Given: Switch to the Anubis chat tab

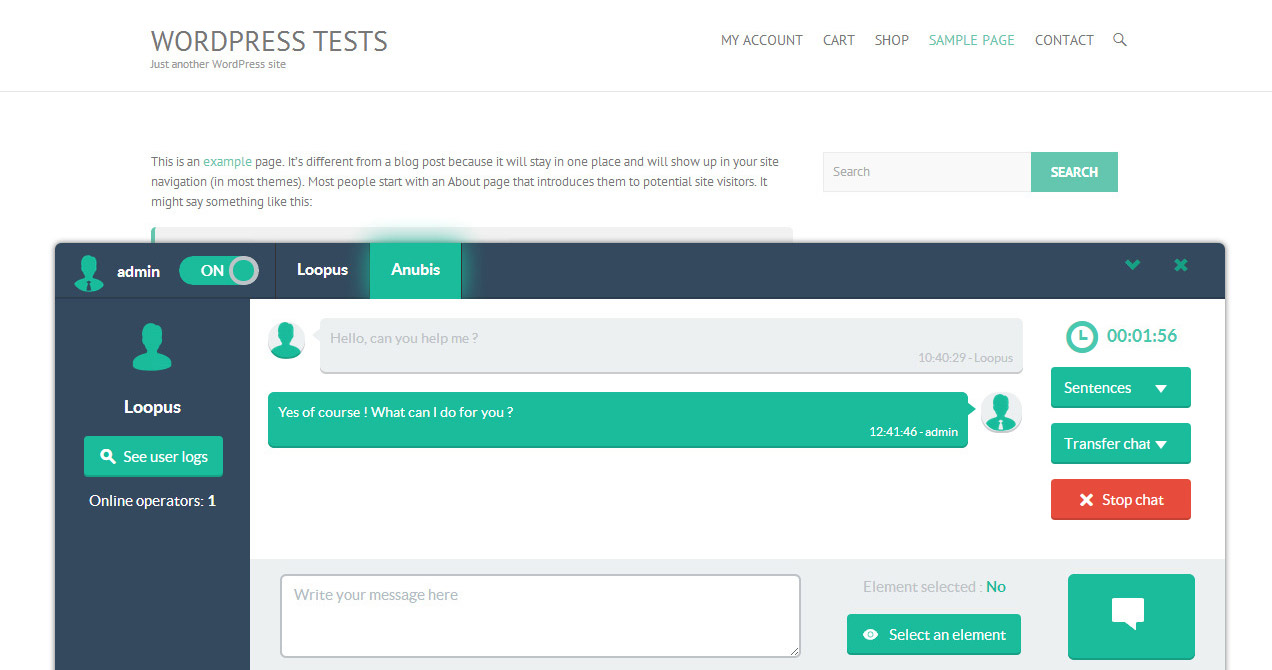Looking at the screenshot, I should [x=415, y=270].
